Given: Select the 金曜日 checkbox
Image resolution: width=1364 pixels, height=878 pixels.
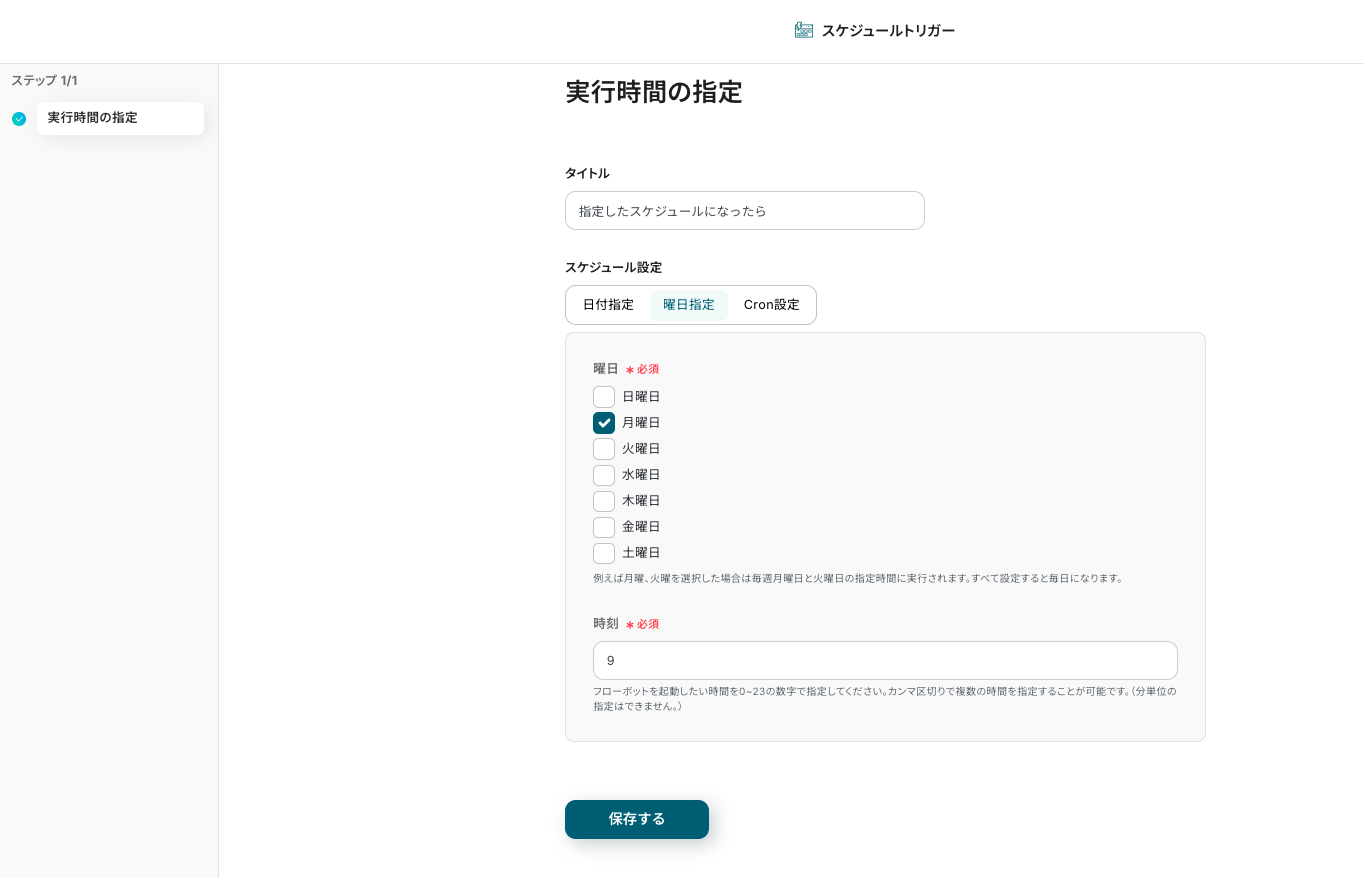Looking at the screenshot, I should click(x=604, y=527).
